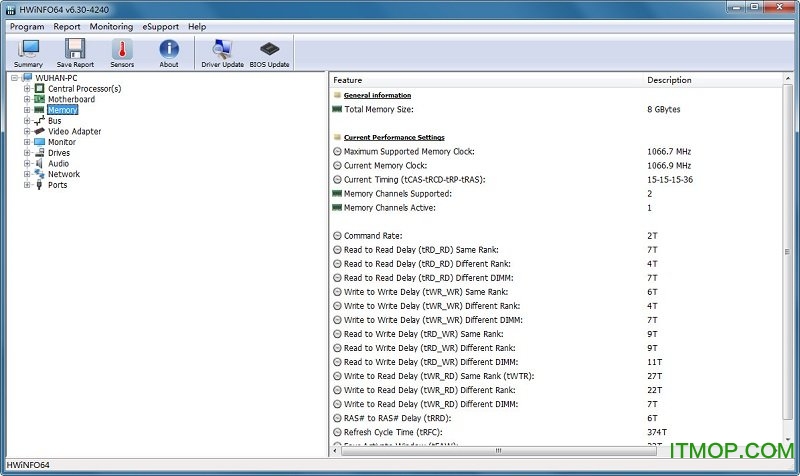
Task: Click the Memory module icon in tree
Action: [39, 110]
